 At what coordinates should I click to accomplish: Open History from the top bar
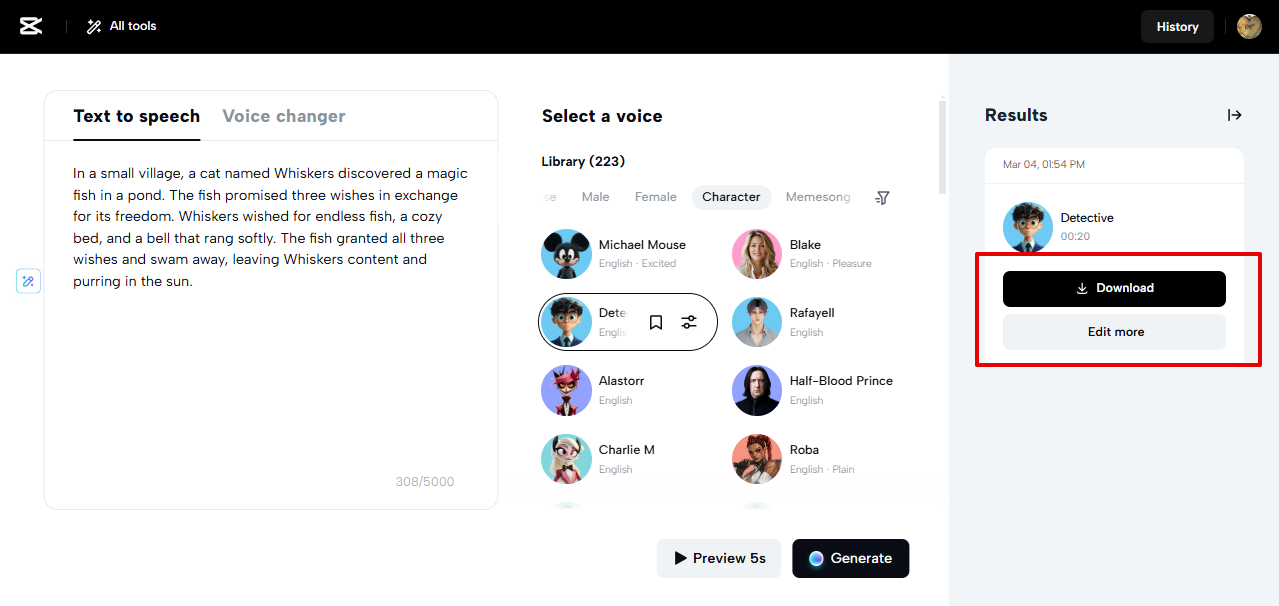click(x=1177, y=26)
